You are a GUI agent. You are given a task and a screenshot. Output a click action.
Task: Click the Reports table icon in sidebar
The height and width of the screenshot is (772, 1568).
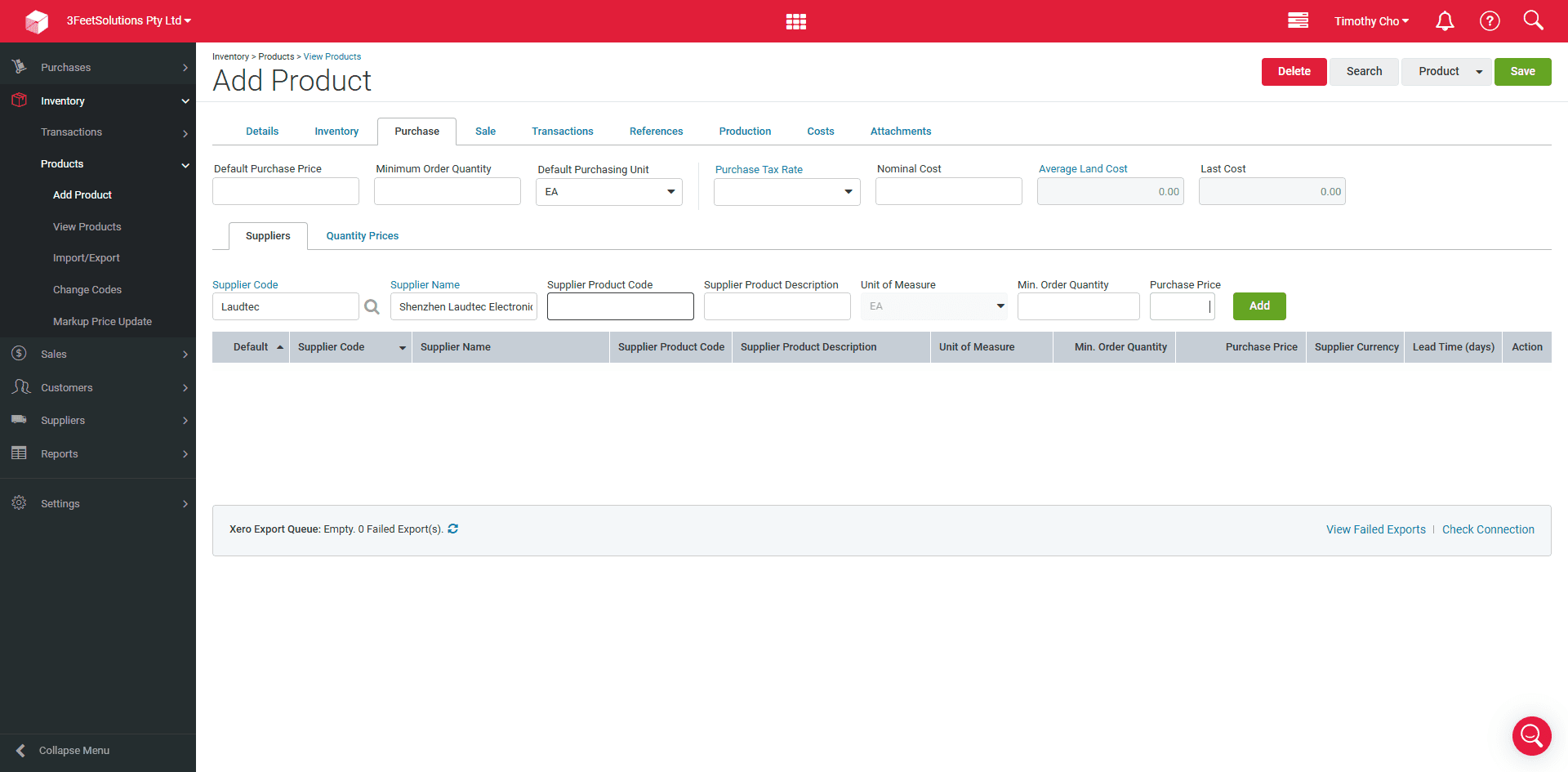19,453
